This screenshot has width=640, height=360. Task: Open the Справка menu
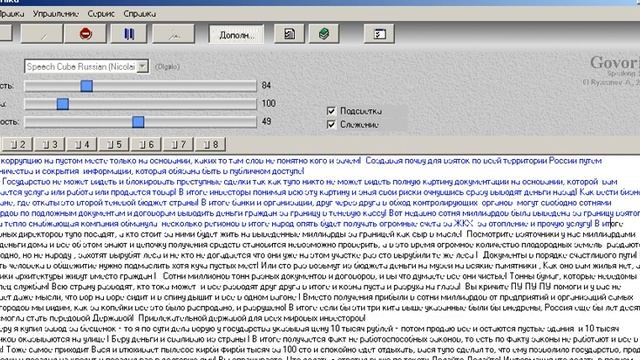click(x=140, y=14)
